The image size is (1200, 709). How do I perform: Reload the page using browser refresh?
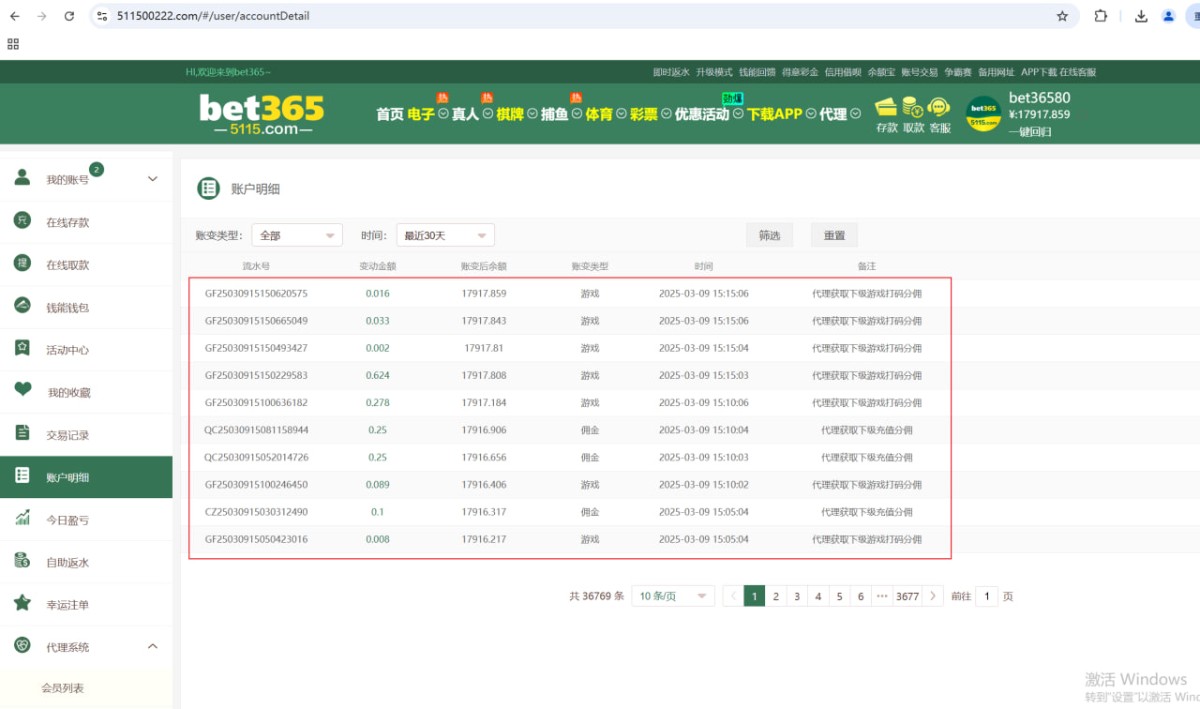click(x=69, y=16)
